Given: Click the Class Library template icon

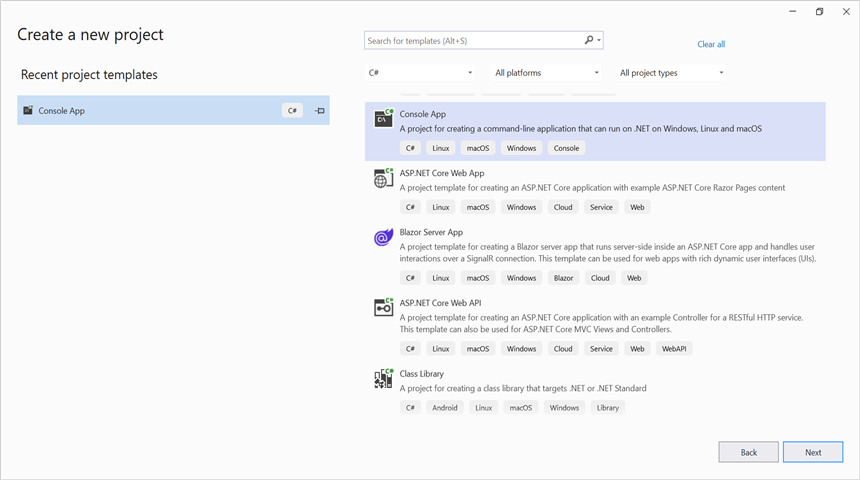Looking at the screenshot, I should pyautogui.click(x=383, y=379).
